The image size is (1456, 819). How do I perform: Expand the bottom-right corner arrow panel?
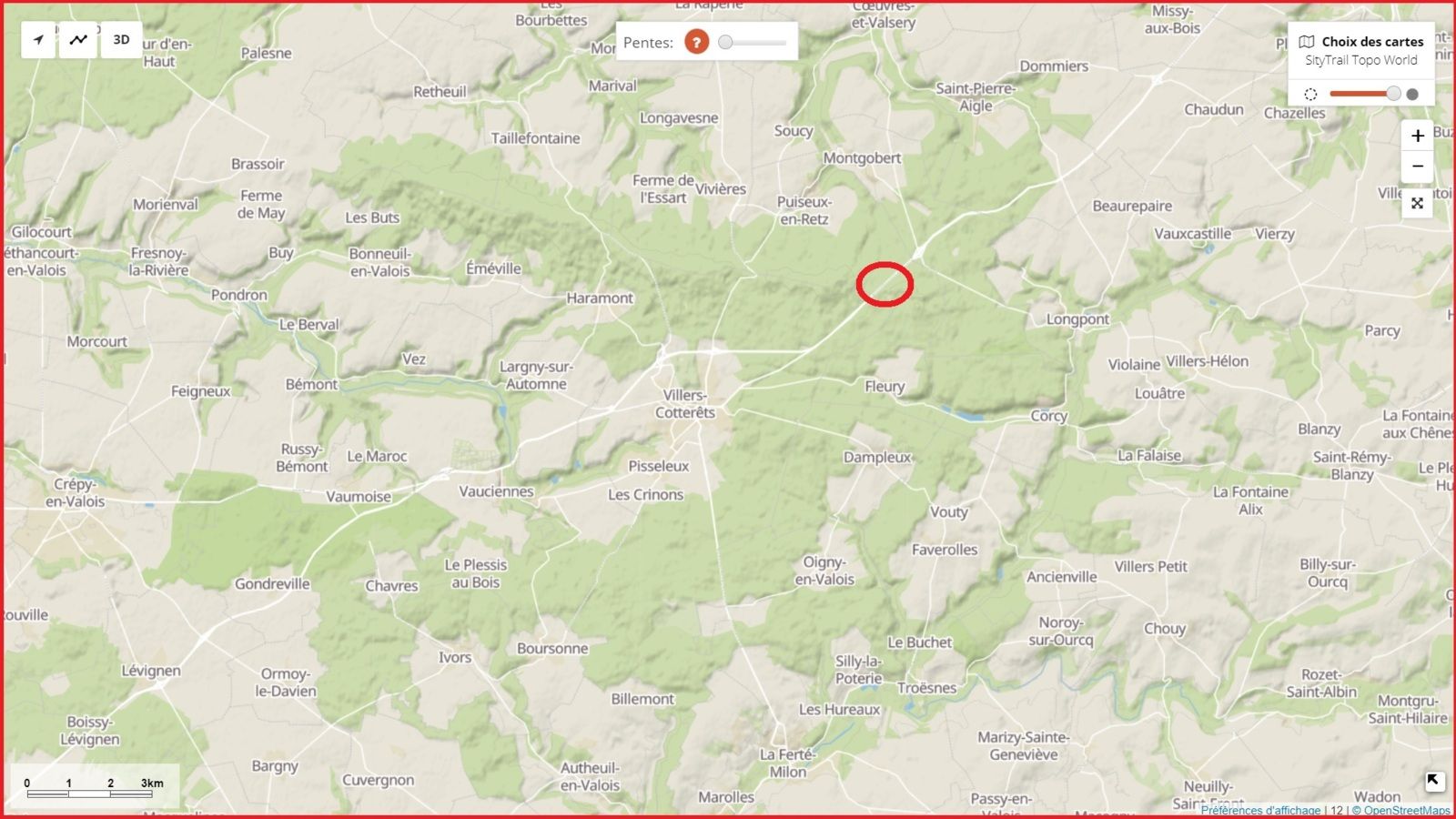(x=1433, y=781)
